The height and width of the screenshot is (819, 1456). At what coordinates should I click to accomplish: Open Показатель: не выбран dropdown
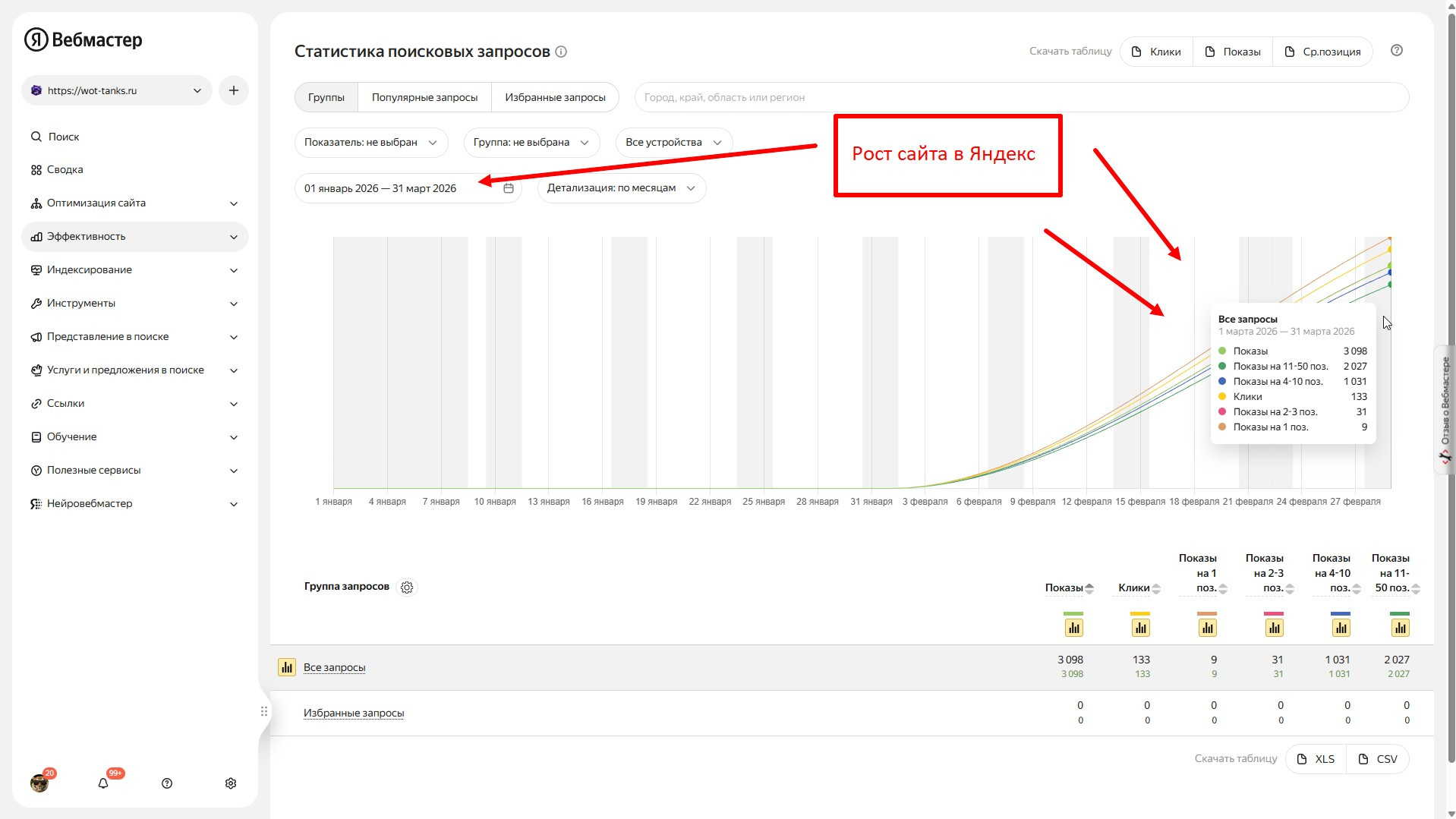coord(371,143)
